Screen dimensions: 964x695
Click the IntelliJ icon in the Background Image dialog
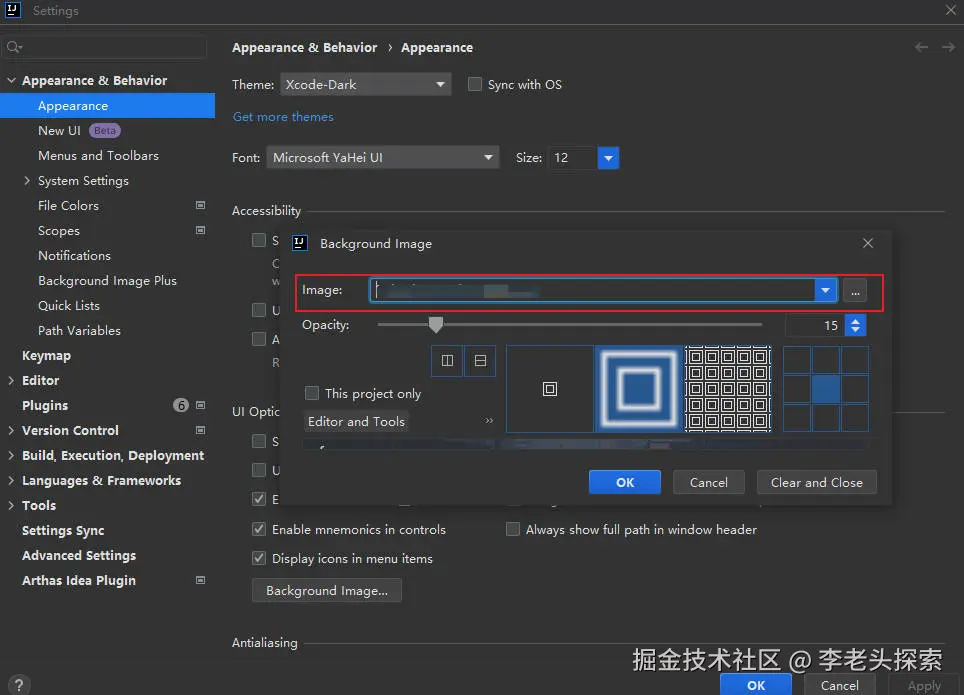pos(299,243)
